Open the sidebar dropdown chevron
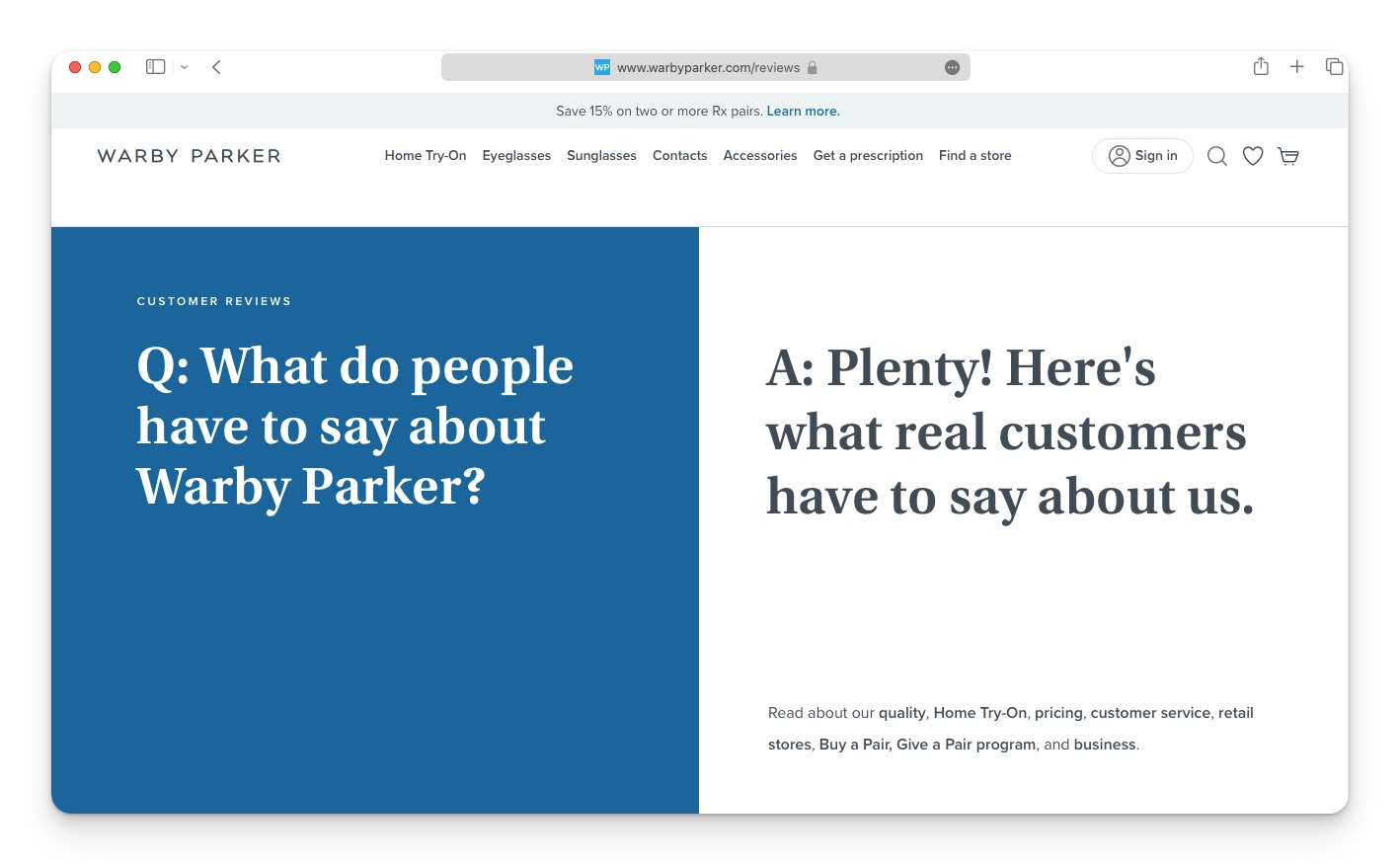Viewport: 1400px width, 865px height. (184, 67)
